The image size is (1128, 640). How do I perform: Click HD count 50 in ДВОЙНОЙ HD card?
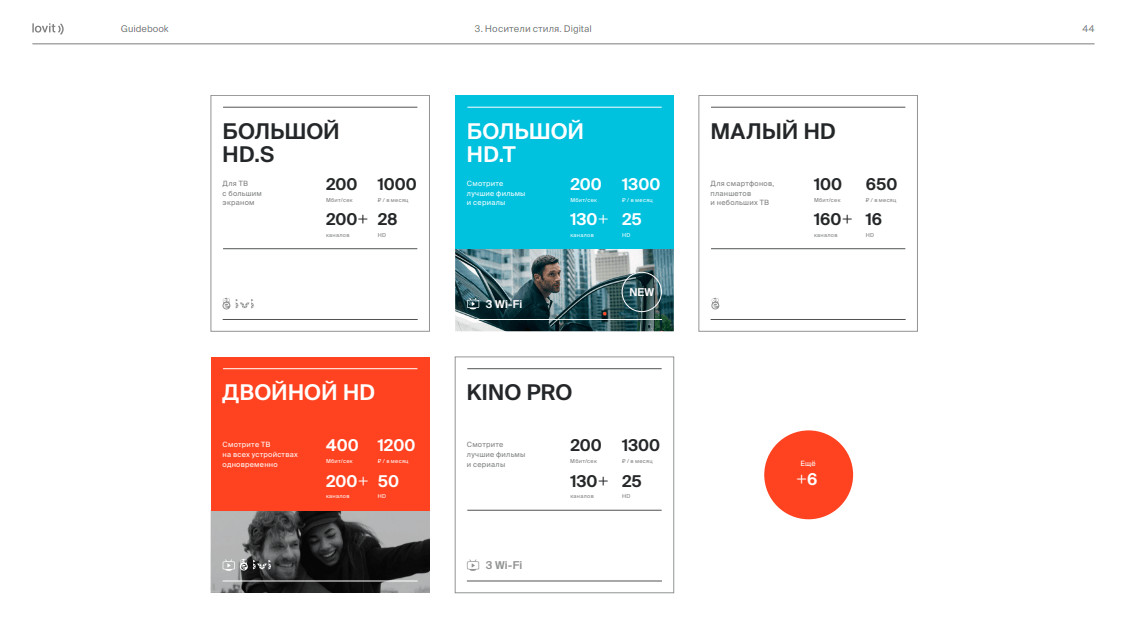(x=388, y=481)
